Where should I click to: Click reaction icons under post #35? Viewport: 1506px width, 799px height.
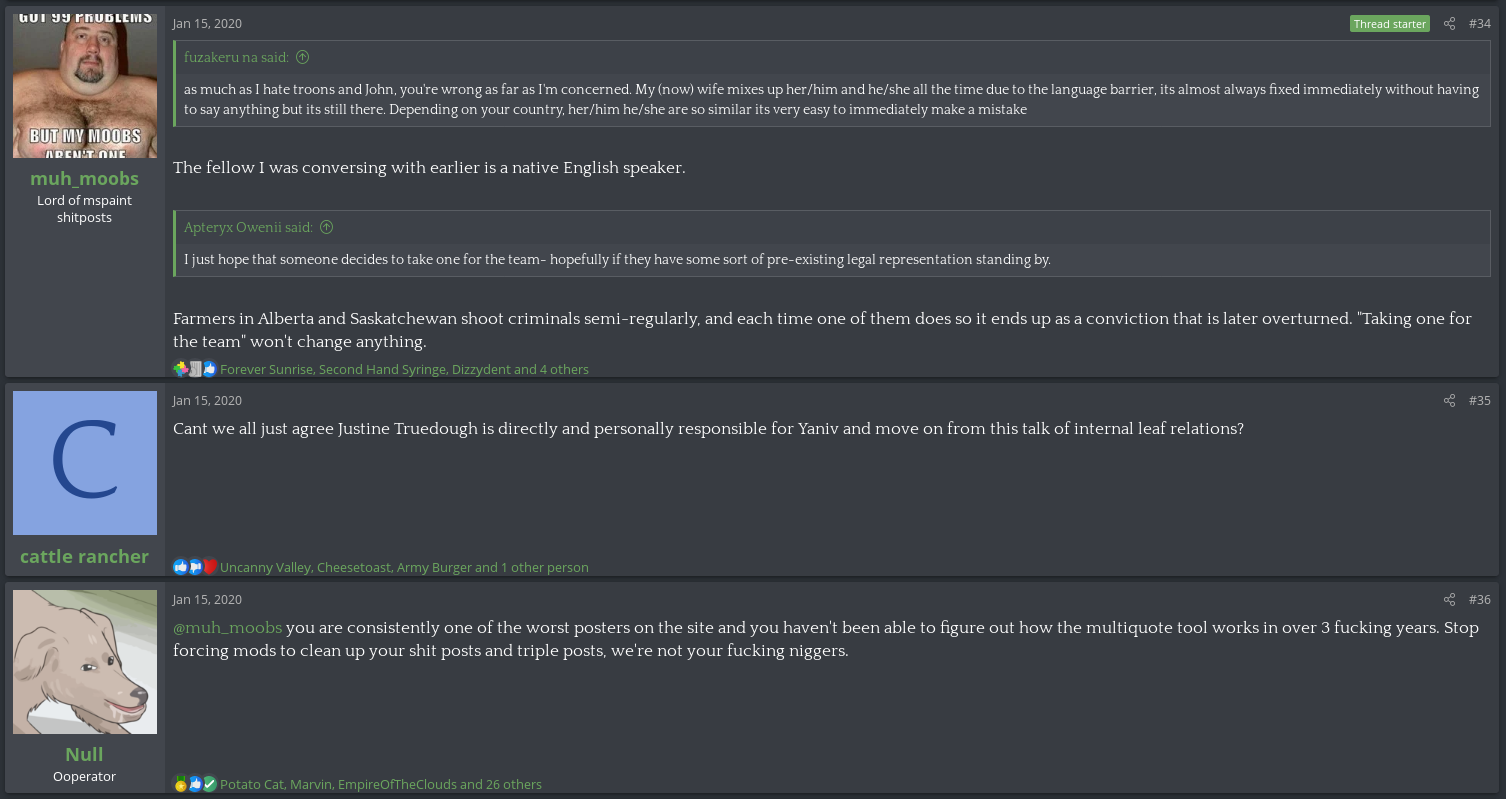click(195, 567)
